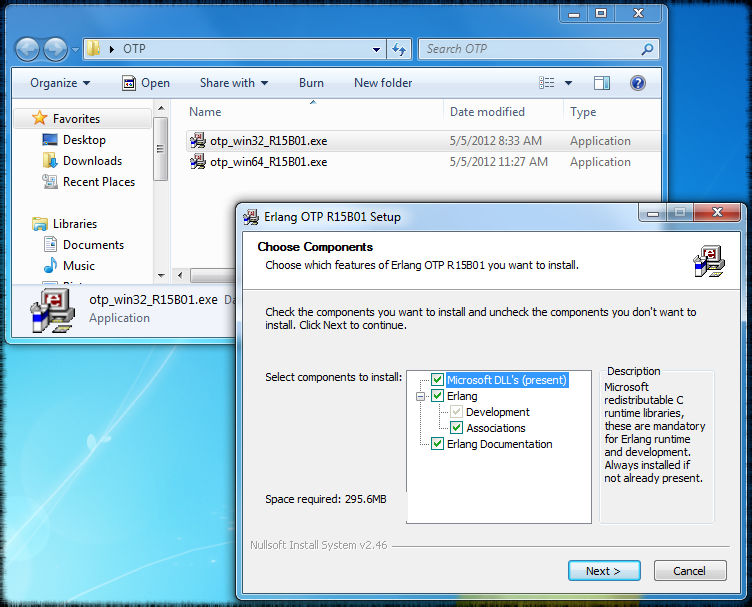
Task: Select the Associations tree label
Action: tap(495, 428)
